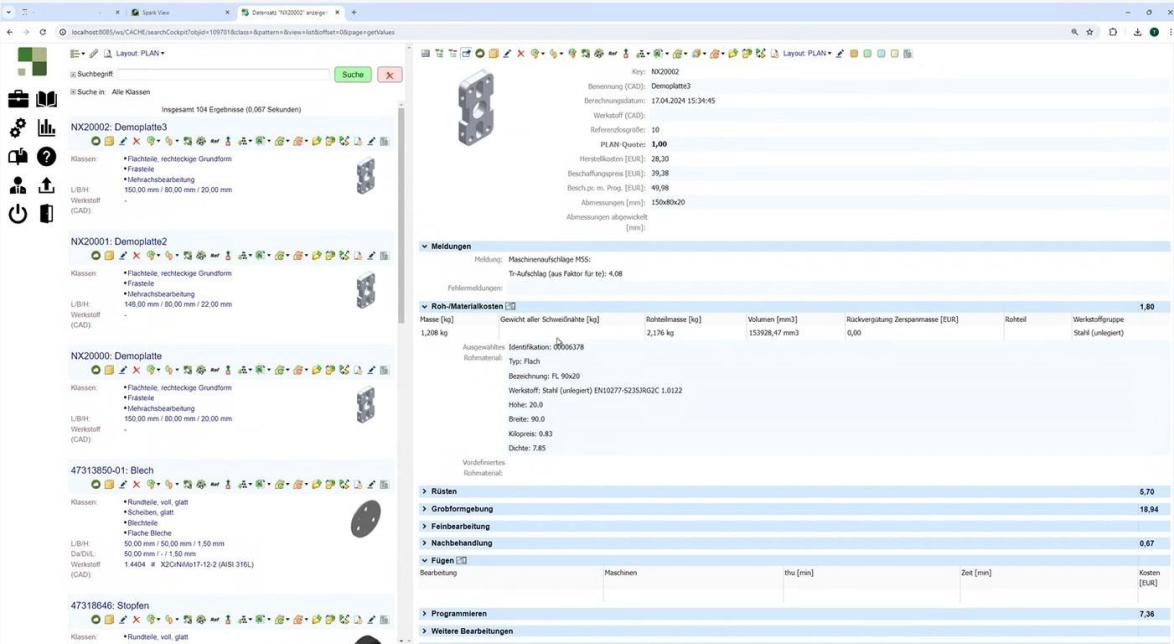Click the pencil edit icon in NX20000 row
Screen dimensions: 1174x644
pyautogui.click(x=123, y=370)
